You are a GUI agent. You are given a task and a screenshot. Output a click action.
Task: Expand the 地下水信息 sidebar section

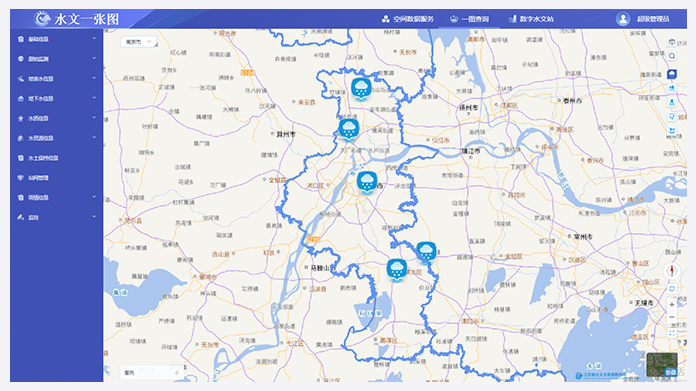57,99
